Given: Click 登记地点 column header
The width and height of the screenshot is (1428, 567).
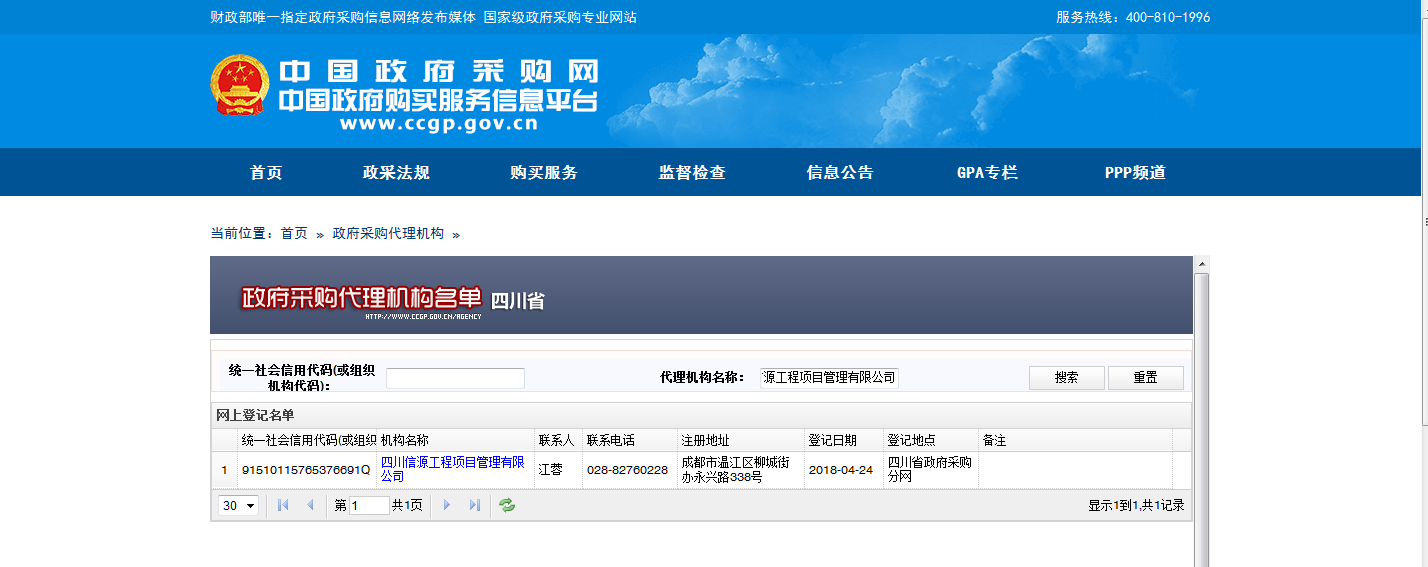Looking at the screenshot, I should 931,441.
